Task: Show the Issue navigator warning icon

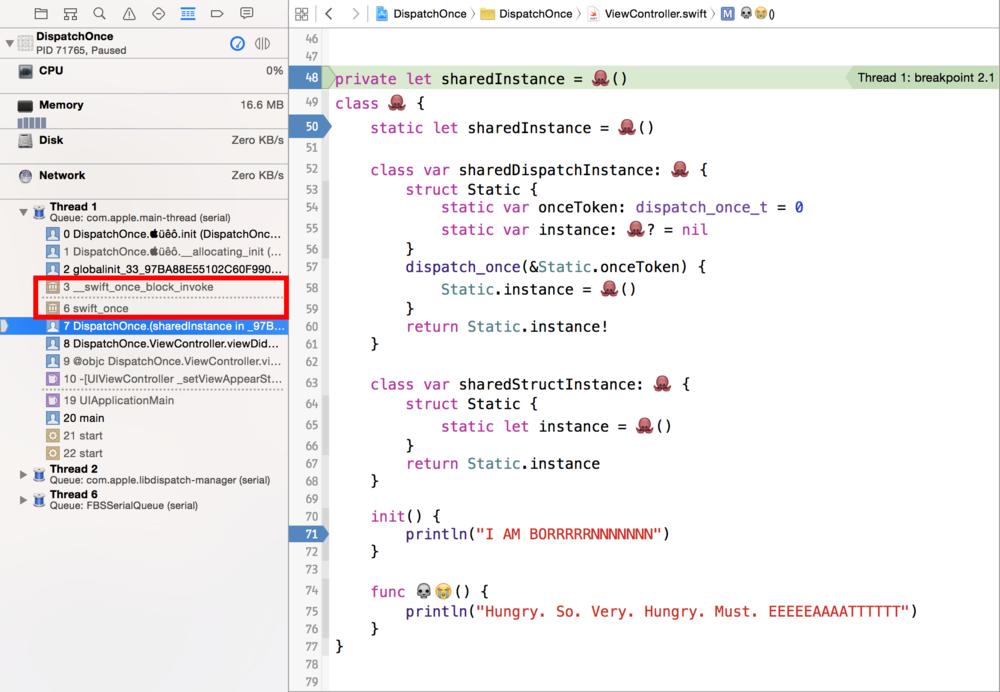Action: 129,14
